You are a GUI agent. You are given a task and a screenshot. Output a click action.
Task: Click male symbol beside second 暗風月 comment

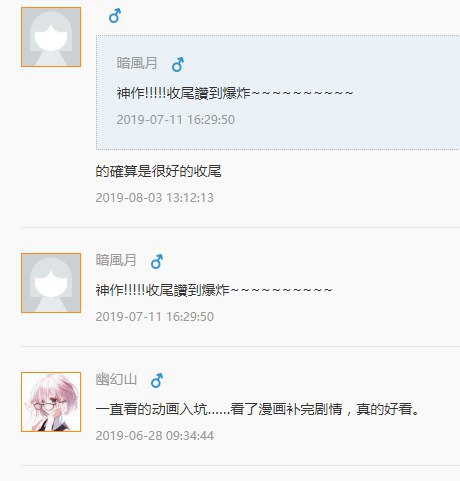[x=157, y=261]
